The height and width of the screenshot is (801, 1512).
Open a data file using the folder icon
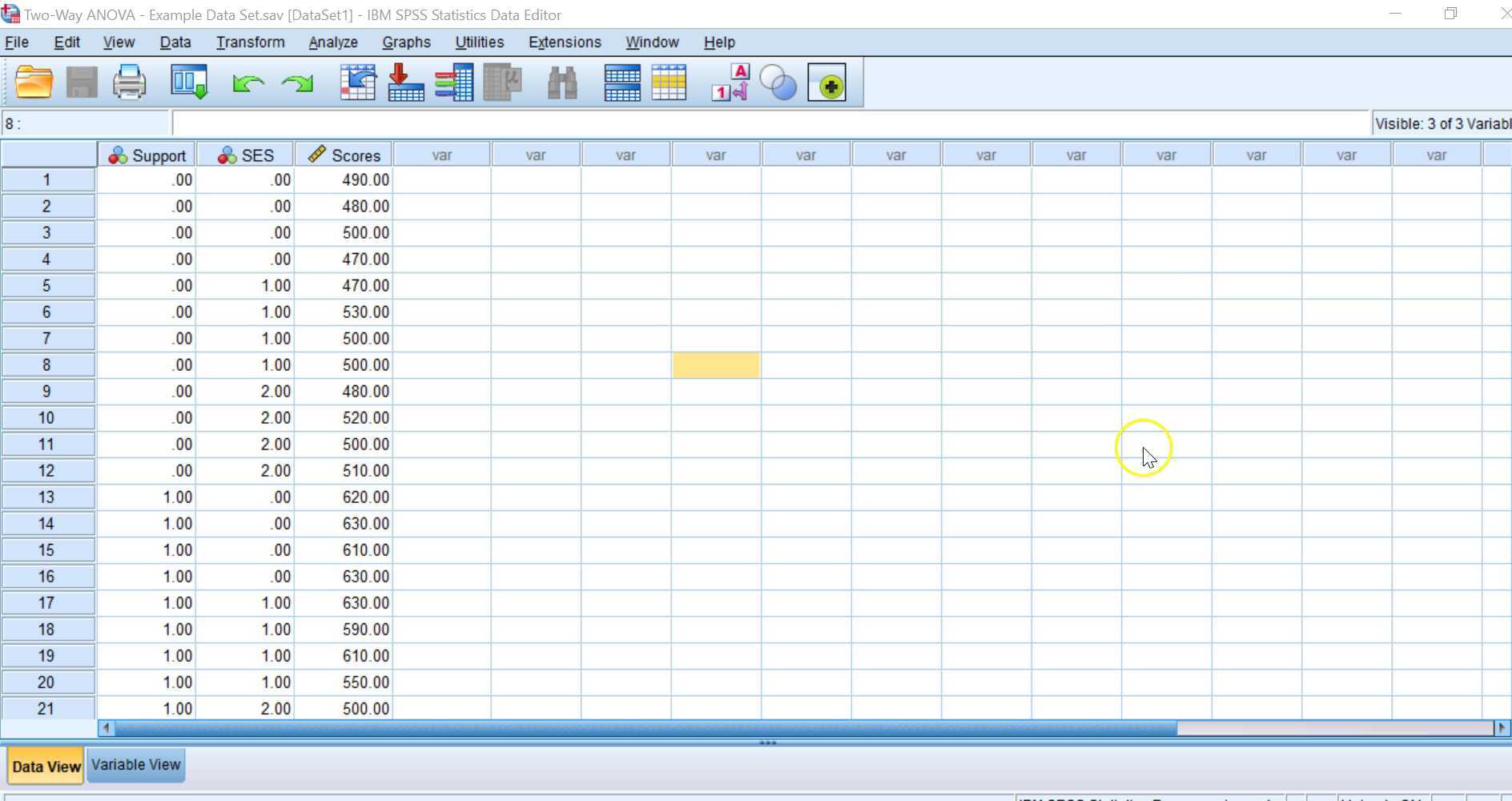pyautogui.click(x=33, y=82)
